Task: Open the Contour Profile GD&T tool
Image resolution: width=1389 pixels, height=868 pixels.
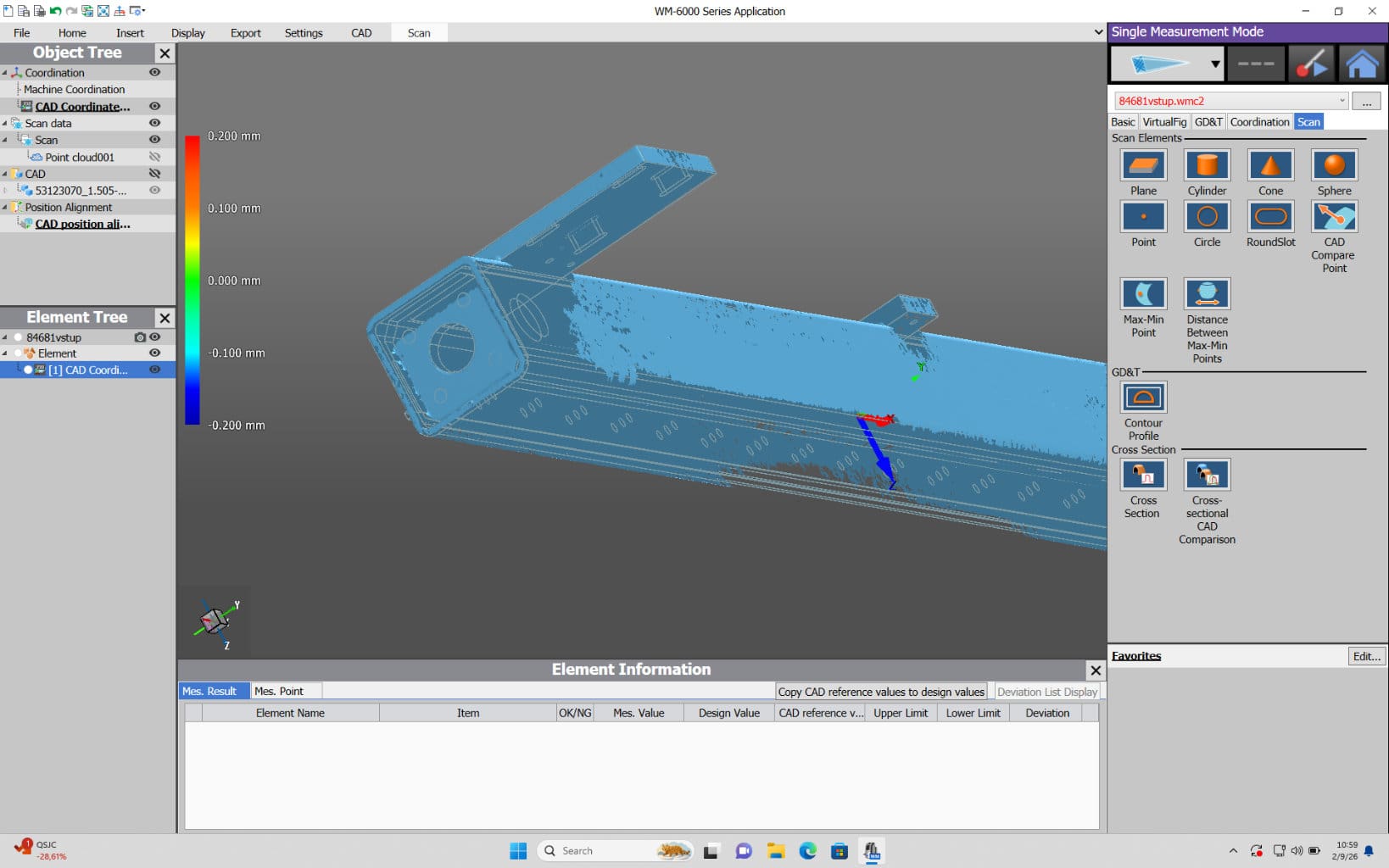Action: [1142, 398]
